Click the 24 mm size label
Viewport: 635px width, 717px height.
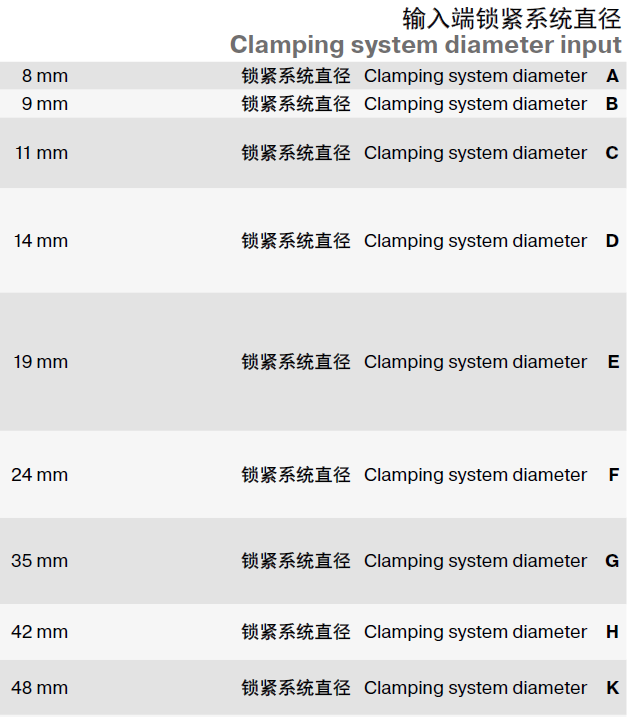[x=40, y=475]
